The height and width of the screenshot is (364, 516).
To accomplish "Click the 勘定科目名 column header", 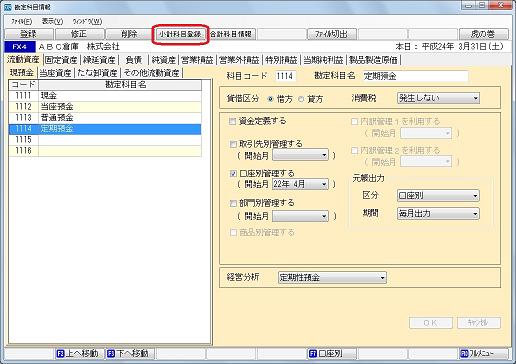I will point(120,85).
